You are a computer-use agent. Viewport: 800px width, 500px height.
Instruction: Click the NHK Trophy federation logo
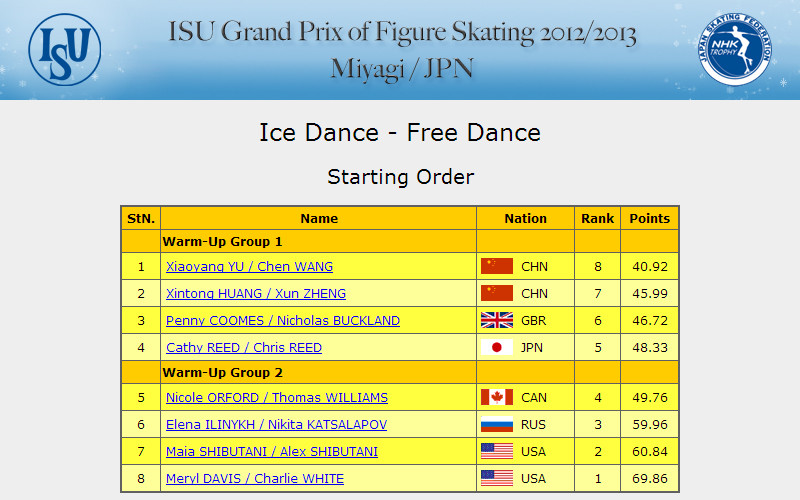(735, 49)
